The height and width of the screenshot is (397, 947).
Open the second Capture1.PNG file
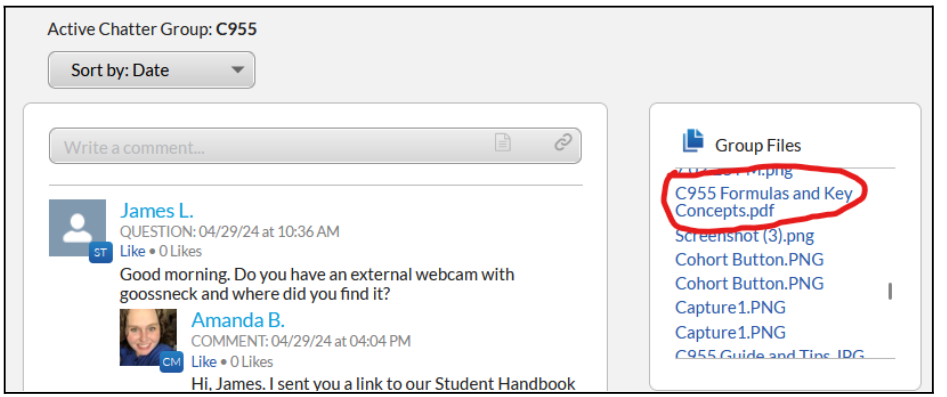point(730,332)
